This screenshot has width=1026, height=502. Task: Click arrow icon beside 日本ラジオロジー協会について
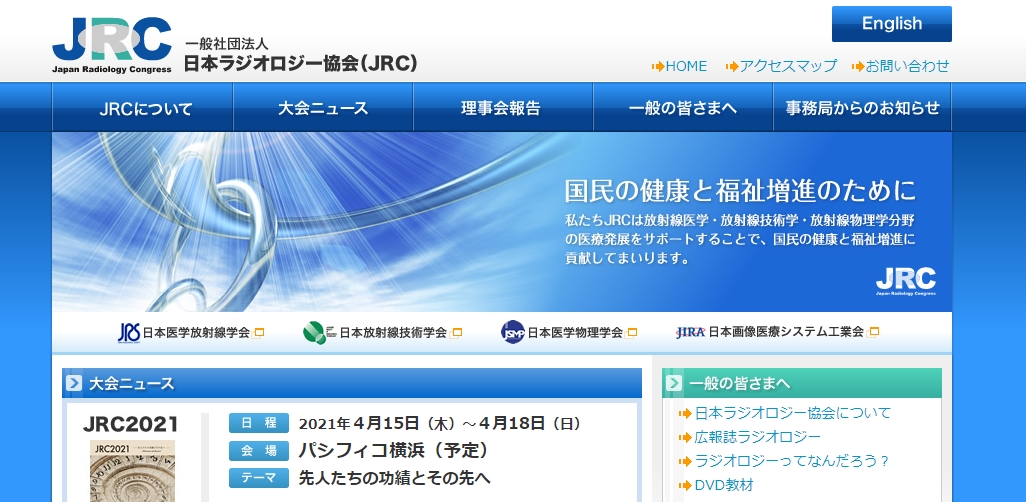(x=686, y=414)
